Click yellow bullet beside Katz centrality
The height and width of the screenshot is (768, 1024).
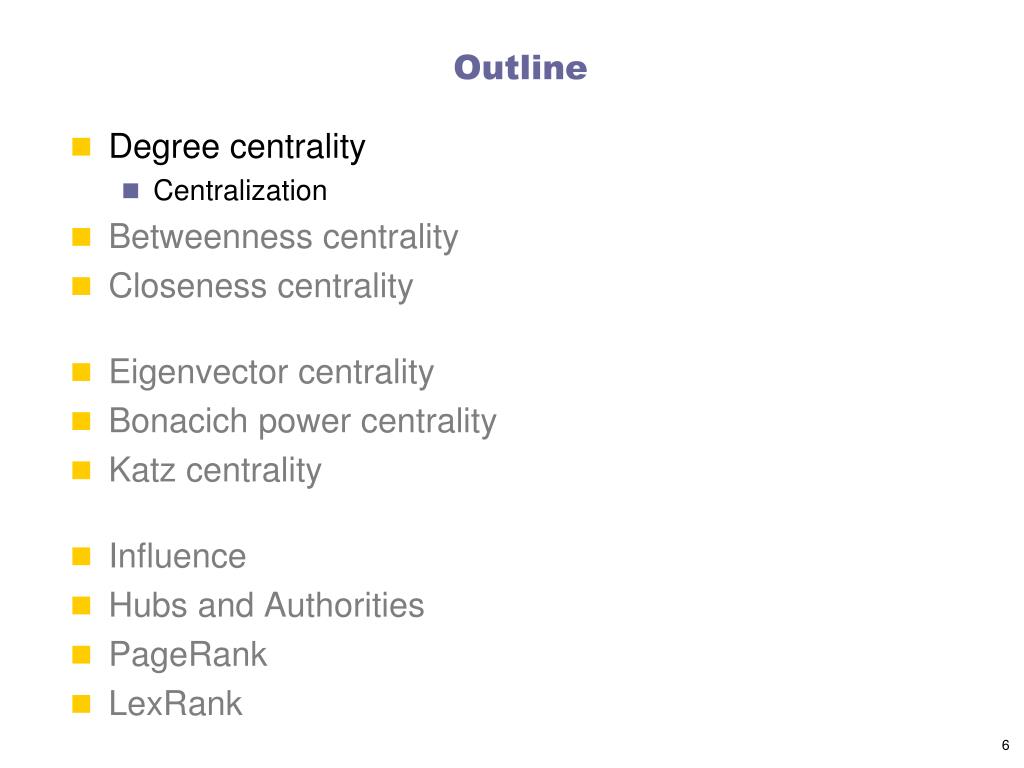tap(81, 471)
